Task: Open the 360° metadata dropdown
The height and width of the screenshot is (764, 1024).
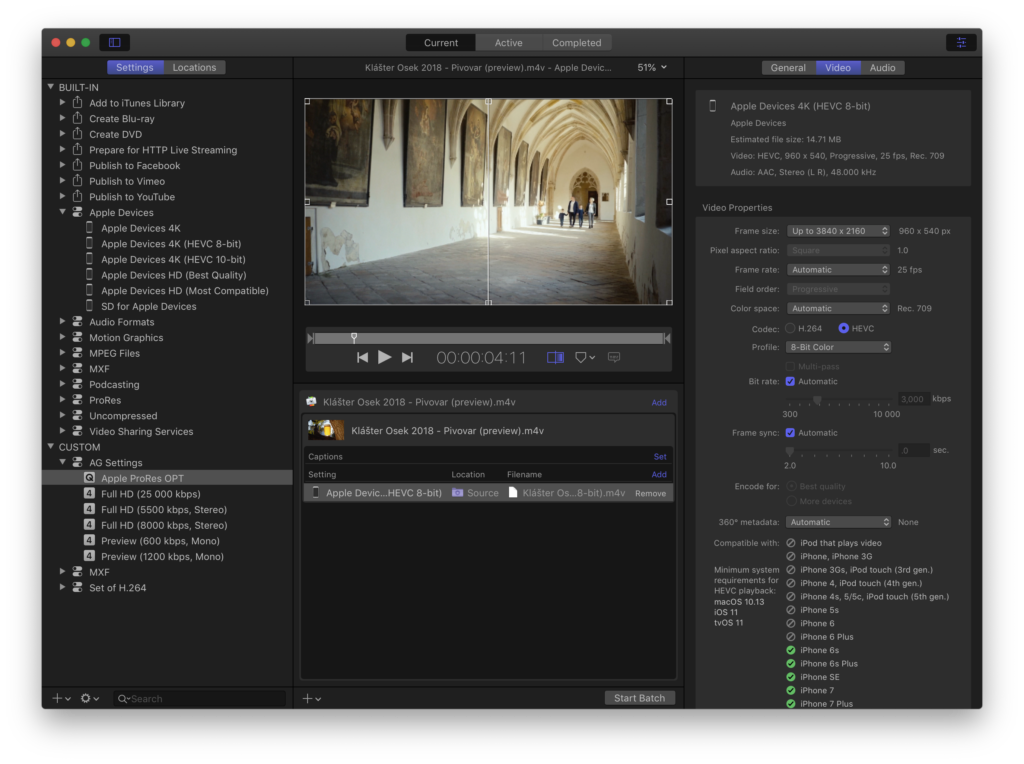Action: (839, 522)
